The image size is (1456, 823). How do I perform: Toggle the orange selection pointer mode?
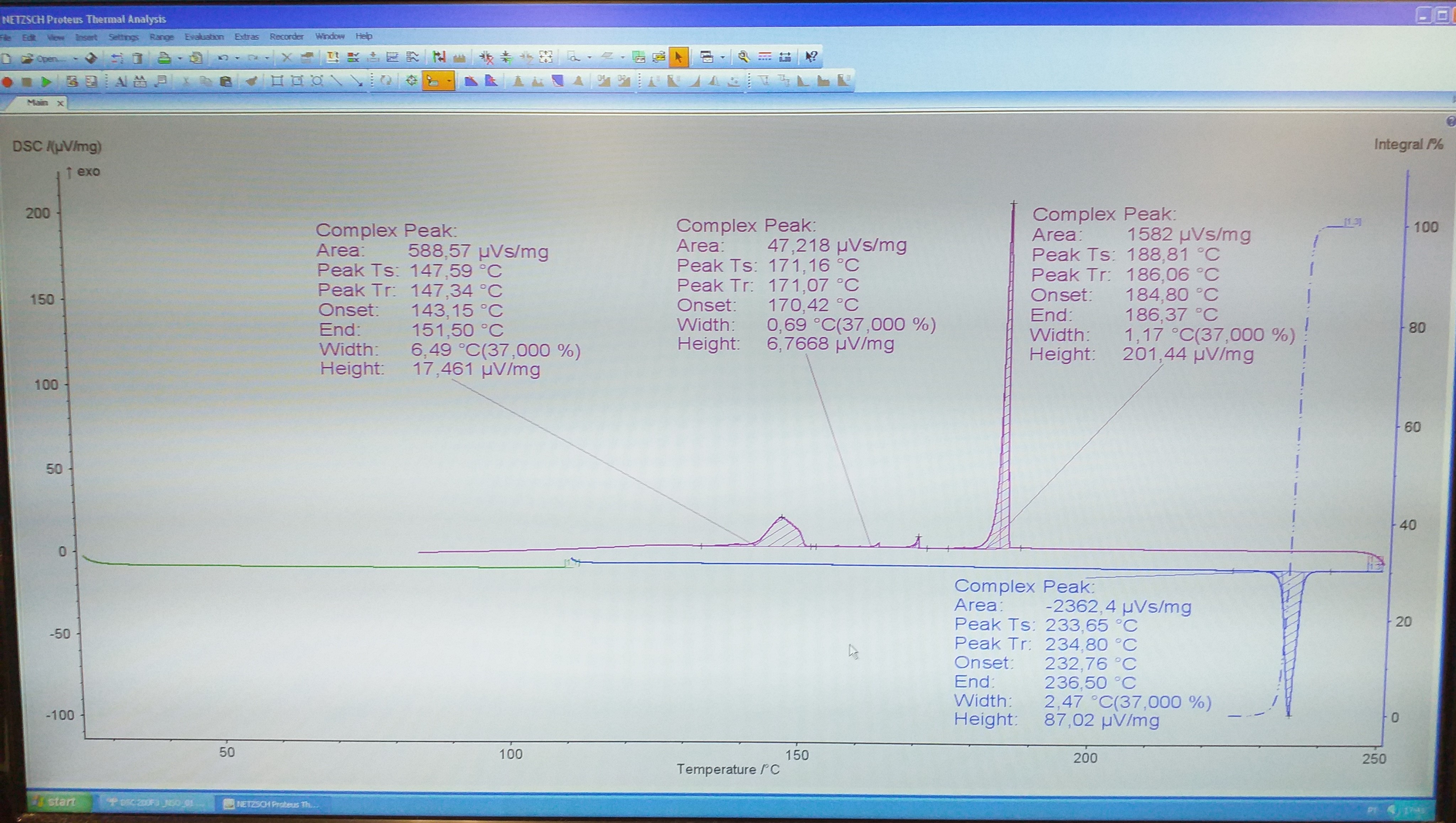tap(679, 57)
